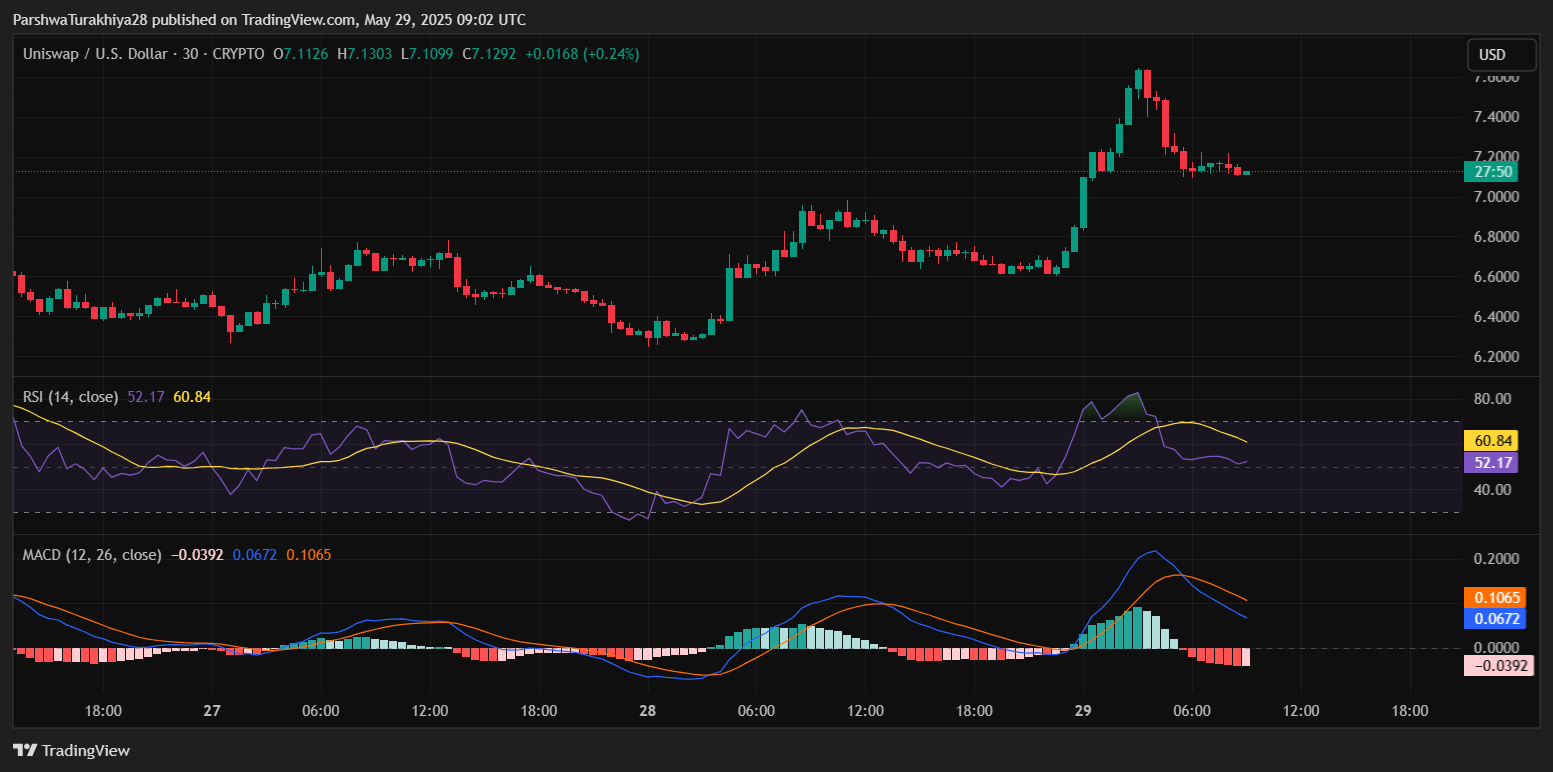1553x772 pixels.
Task: Click the 7.0000 level on price axis
Action: pyautogui.click(x=1497, y=197)
